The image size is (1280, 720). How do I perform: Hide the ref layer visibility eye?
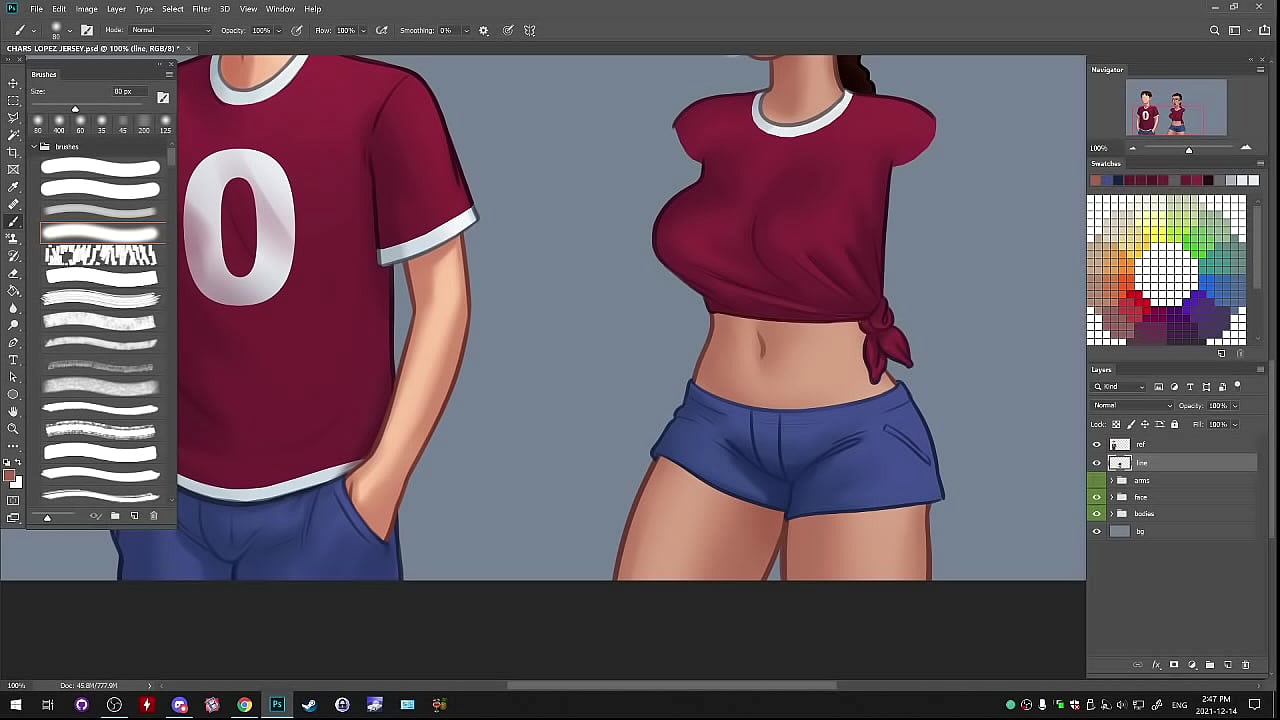[x=1096, y=445]
